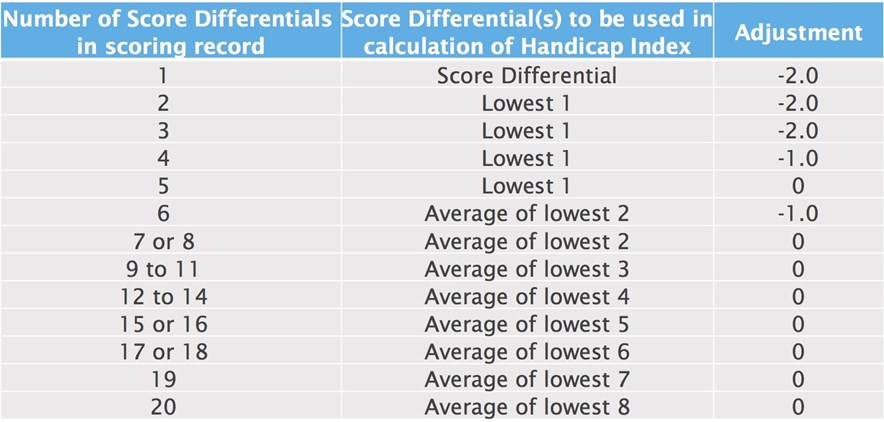Select the 'Average of lowest 3' cell
The width and height of the screenshot is (884, 422).
[x=527, y=270]
